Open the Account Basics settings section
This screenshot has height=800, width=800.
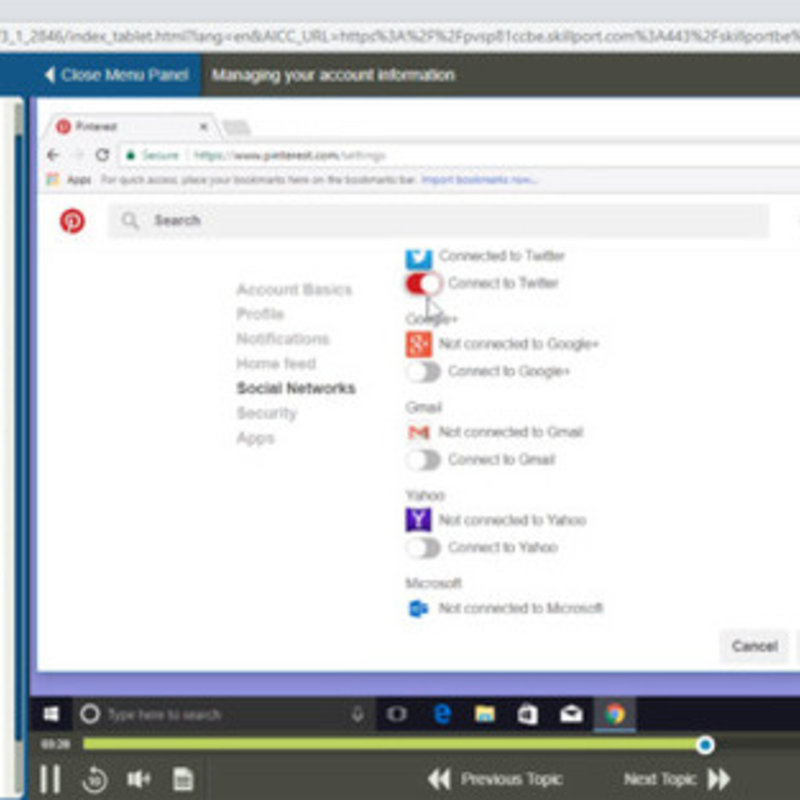(294, 289)
